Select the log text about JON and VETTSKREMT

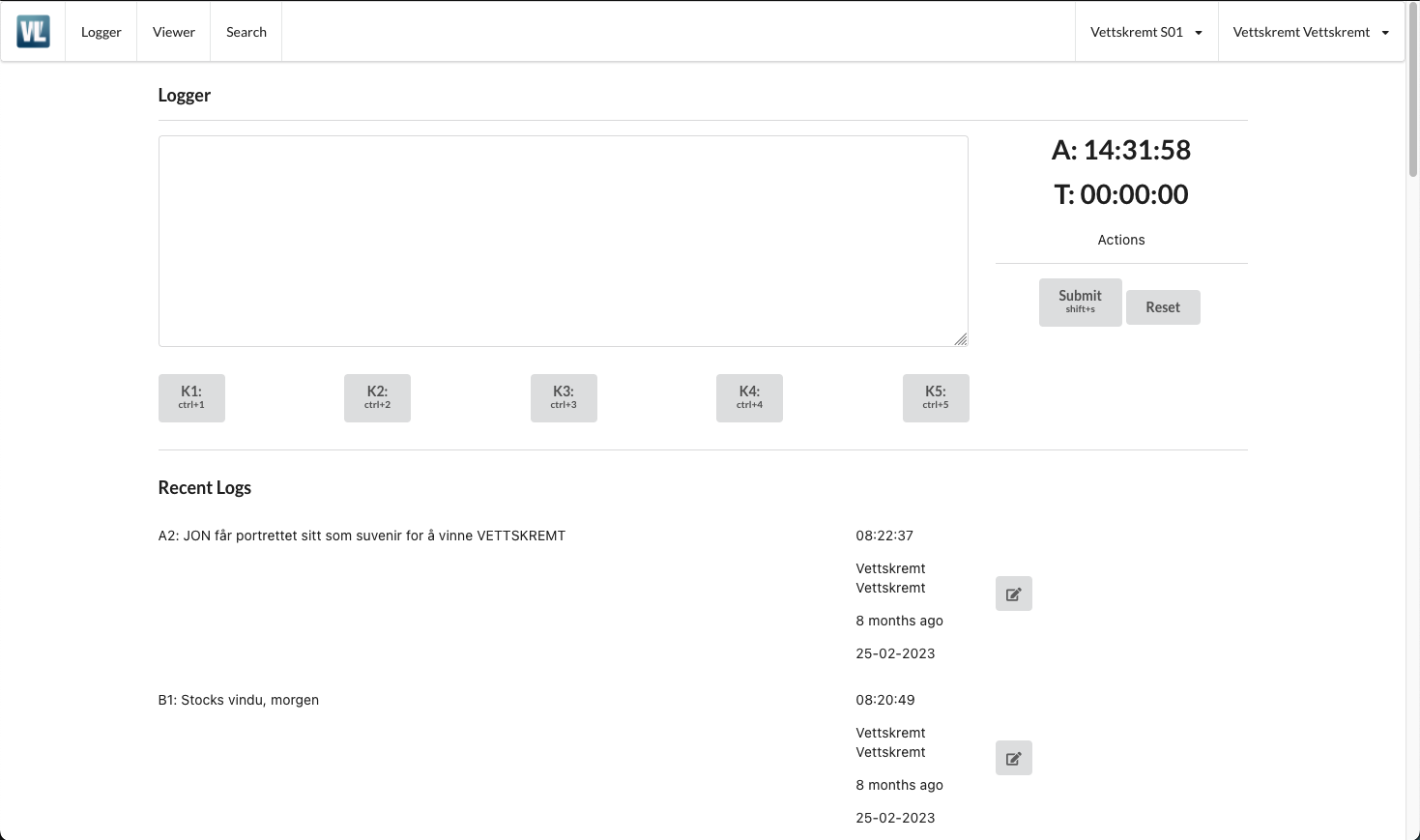[x=362, y=536]
